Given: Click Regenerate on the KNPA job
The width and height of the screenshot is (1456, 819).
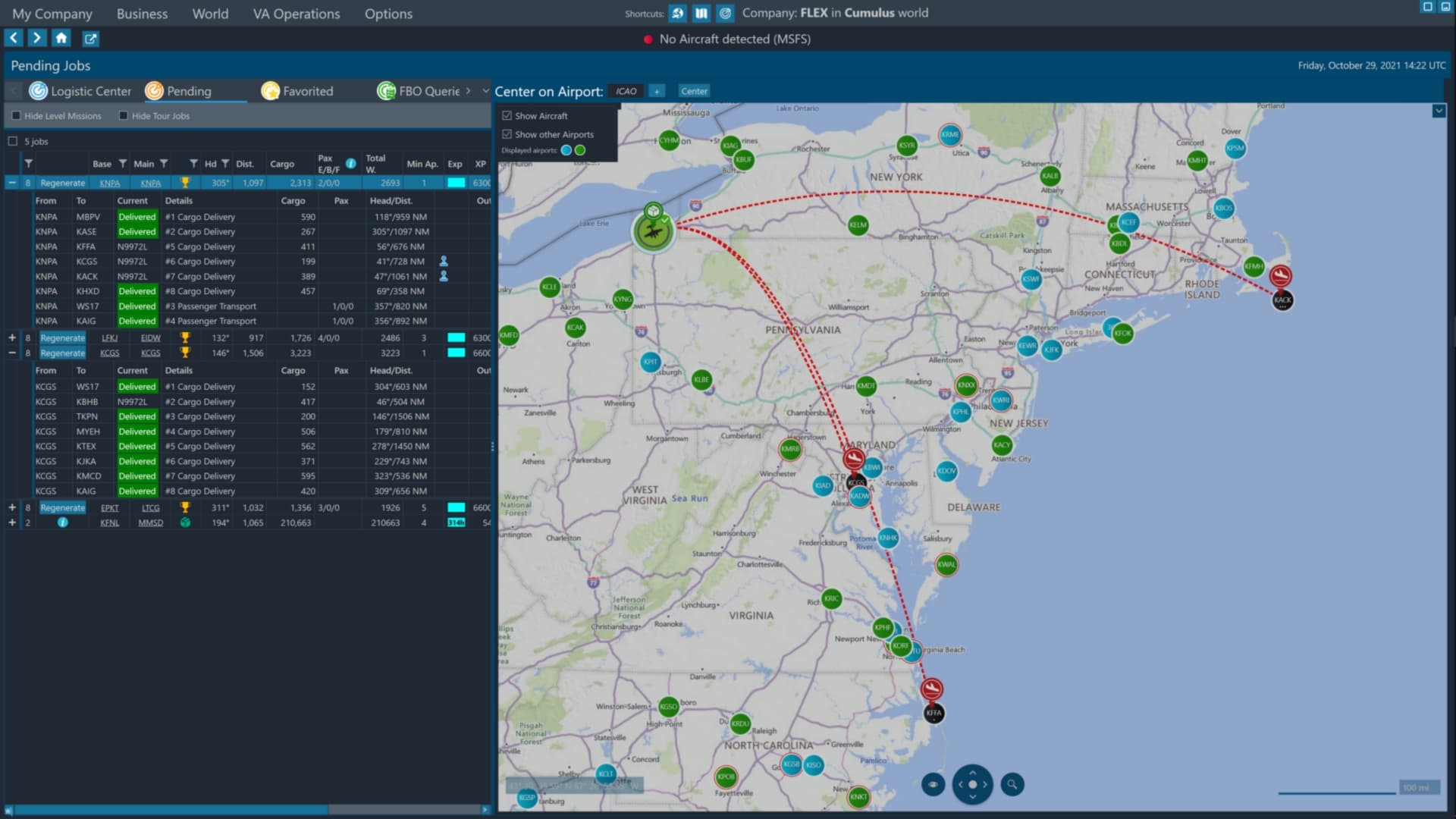Looking at the screenshot, I should (x=62, y=183).
